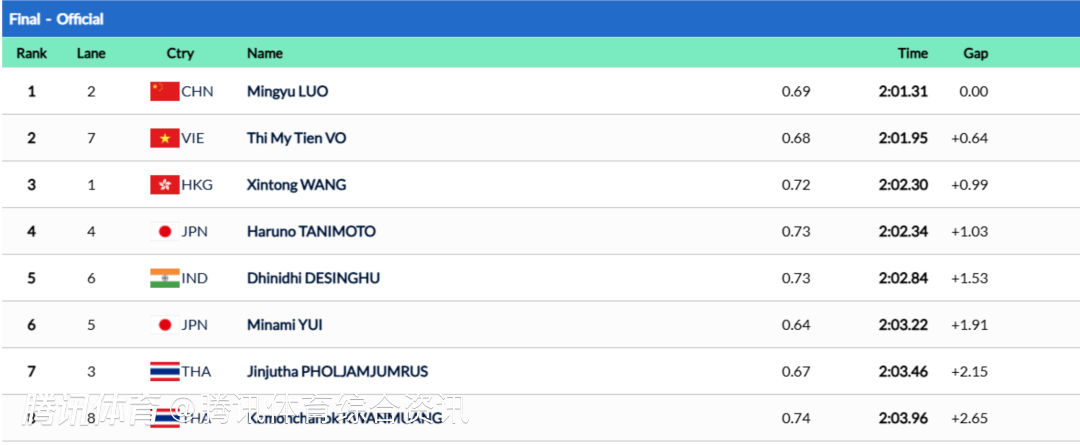This screenshot has width=1080, height=445.
Task: Click the +0.64 gap value
Action: click(969, 138)
